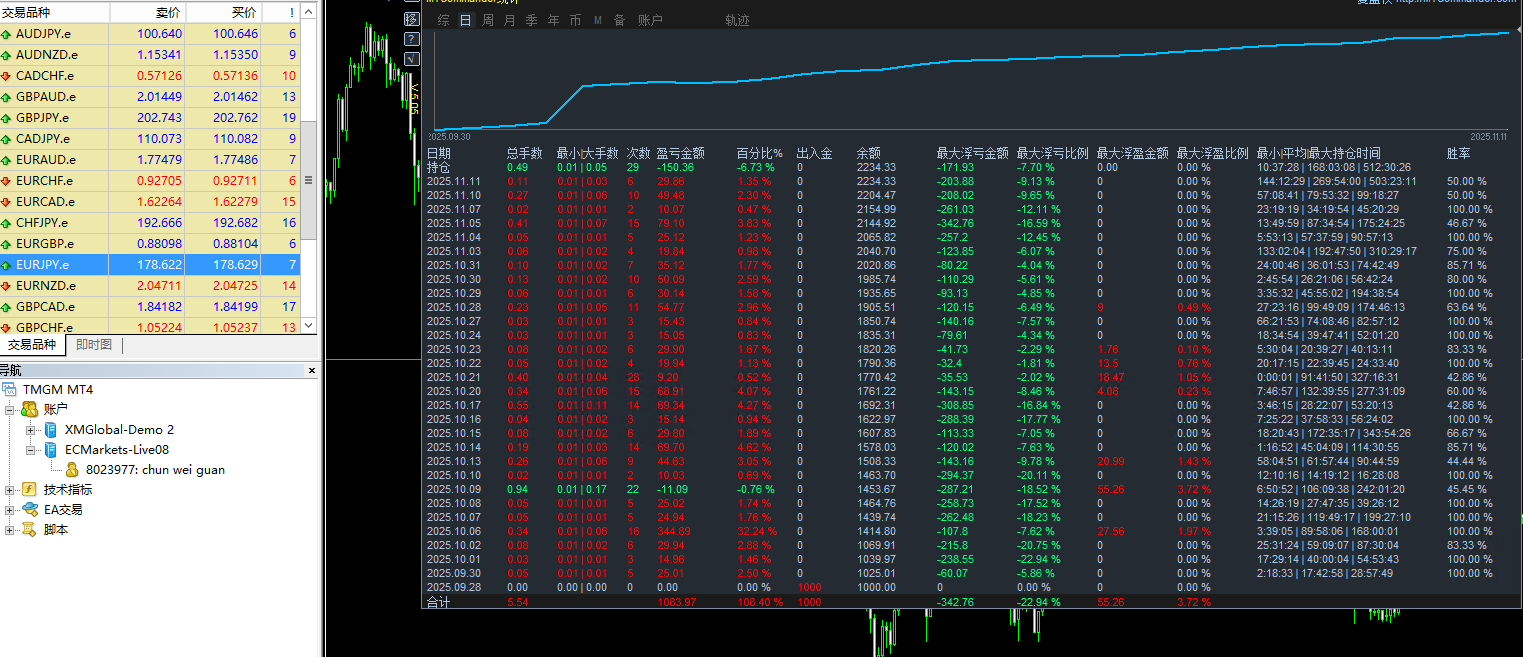
Task: Sort by 买价 ask column header
Action: (224, 12)
